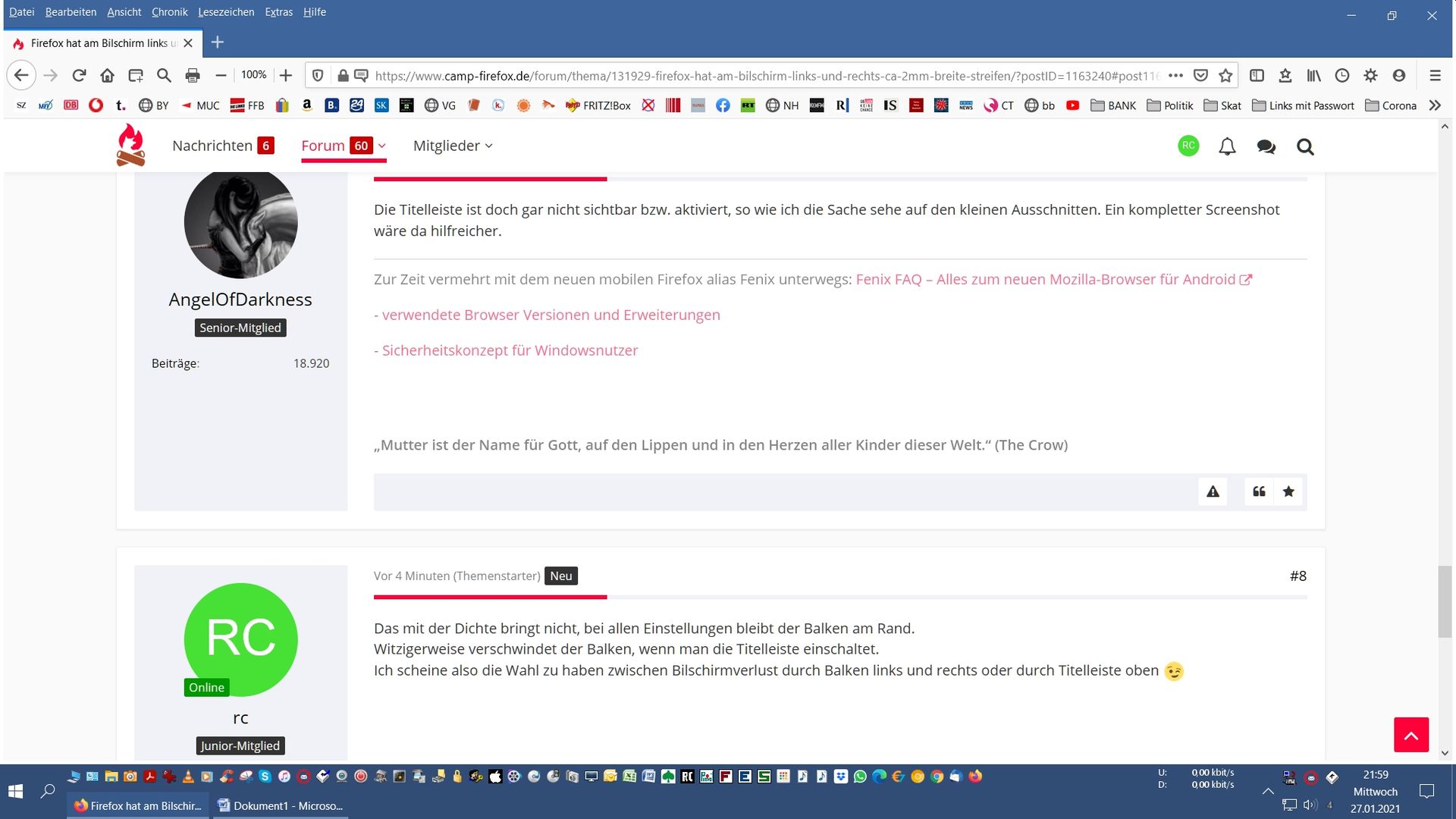Open Fenix FAQ link
Screen dimensions: 1456x819
[x=1045, y=279]
